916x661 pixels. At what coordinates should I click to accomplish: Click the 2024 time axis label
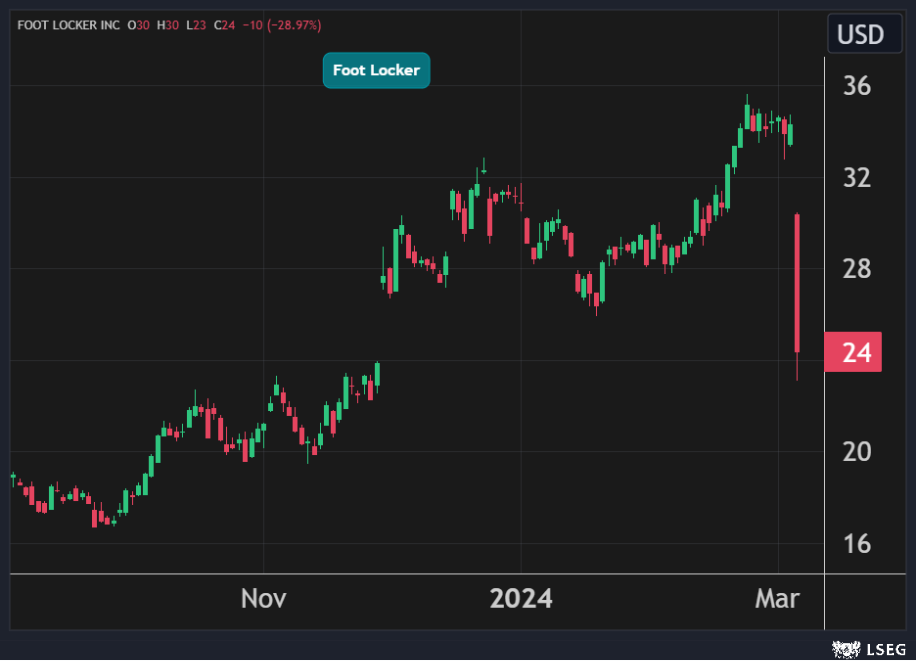pos(520,599)
